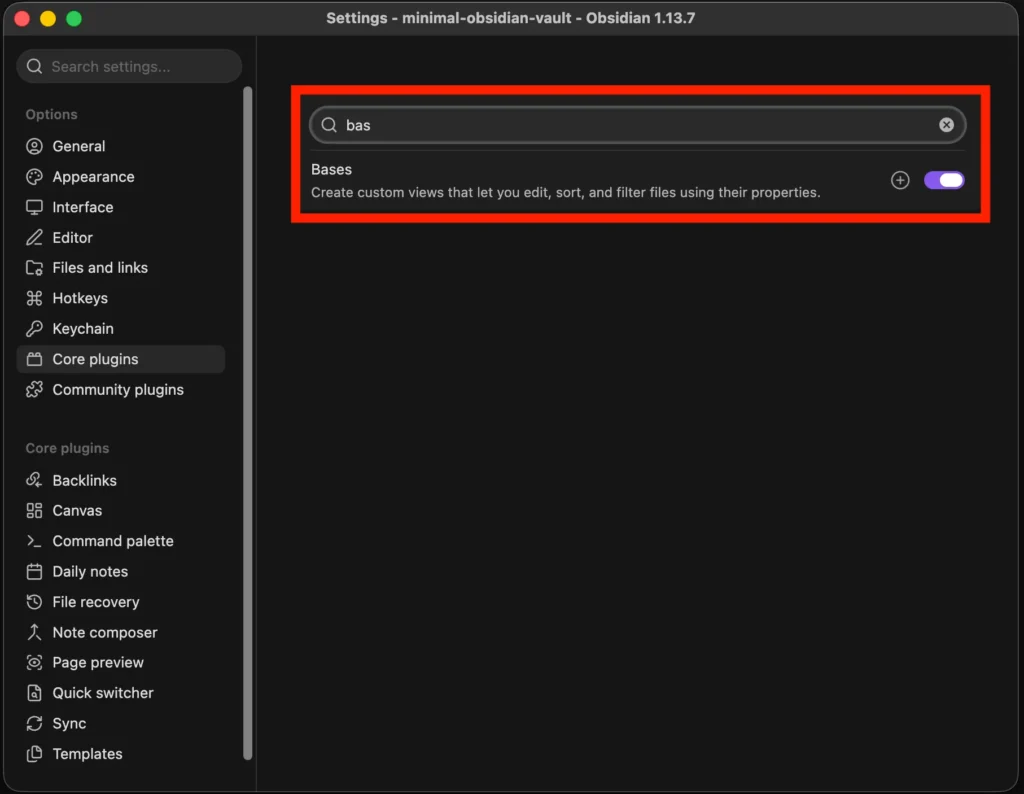Click the Canvas grid icon

[x=34, y=511]
